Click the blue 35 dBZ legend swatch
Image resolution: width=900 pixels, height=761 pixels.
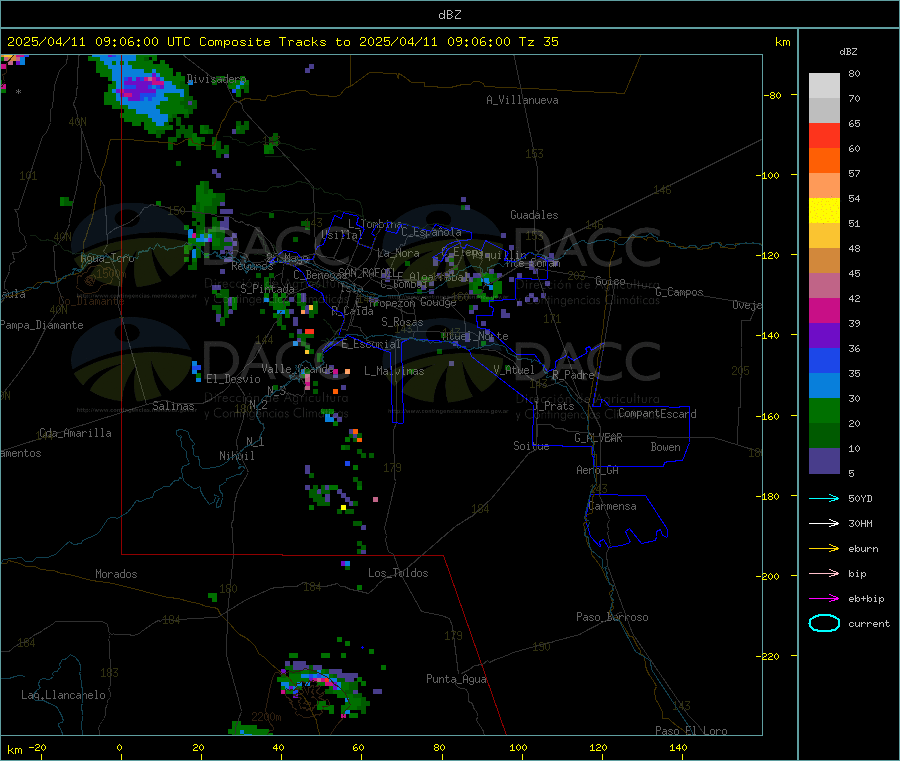pyautogui.click(x=824, y=360)
